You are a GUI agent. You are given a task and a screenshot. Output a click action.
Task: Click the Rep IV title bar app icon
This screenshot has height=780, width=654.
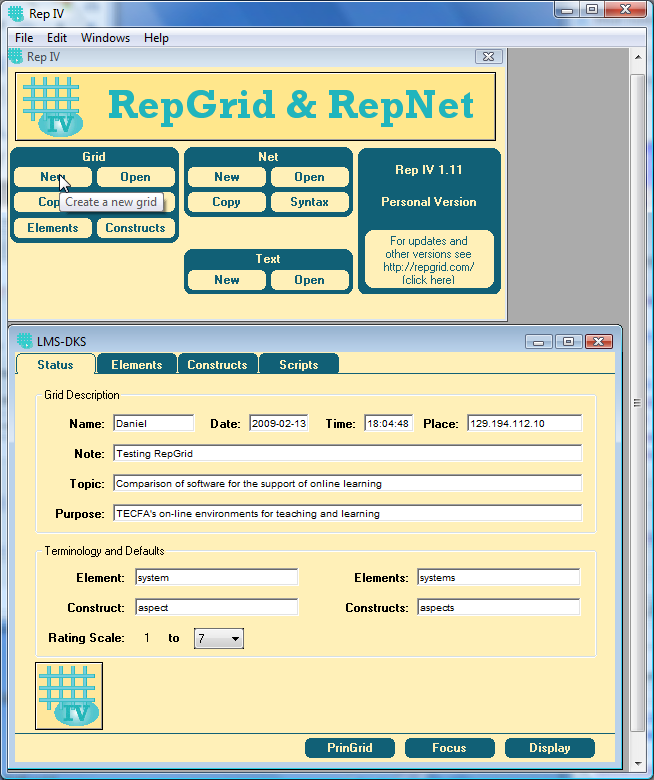[14, 12]
